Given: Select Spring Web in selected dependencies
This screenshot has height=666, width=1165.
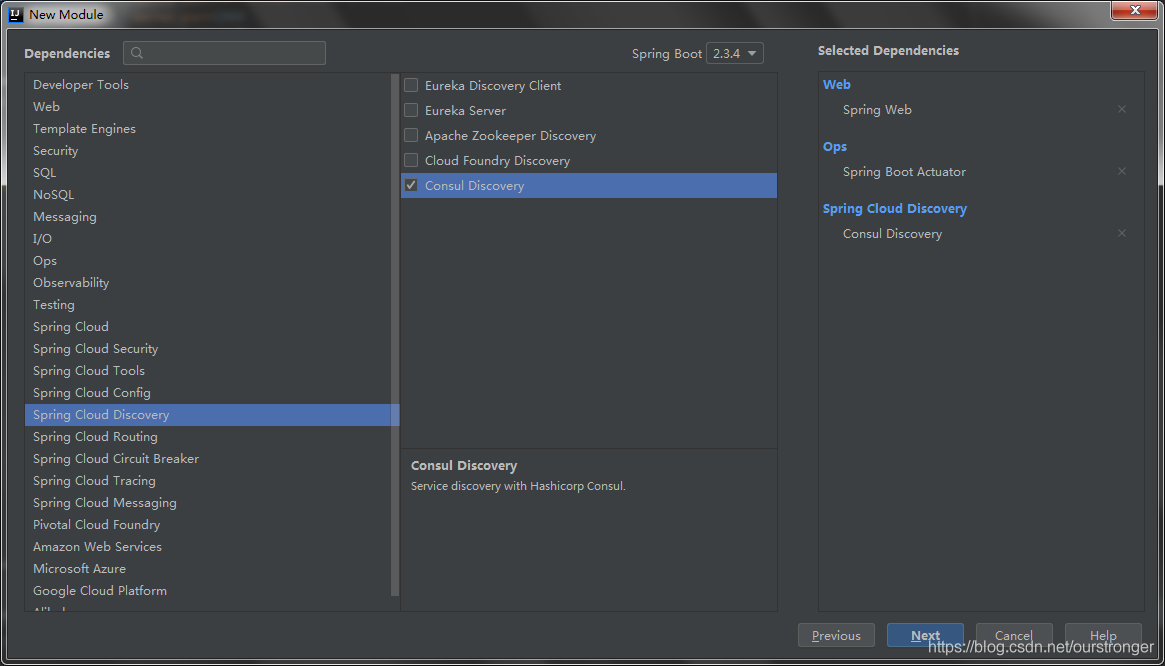Looking at the screenshot, I should (877, 109).
